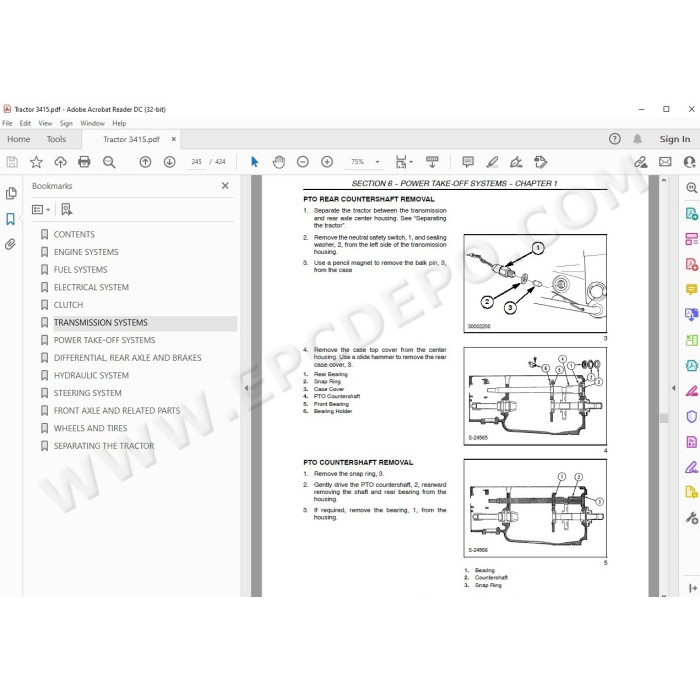Select TRANSMISSION SYSTEMS bookmark

[100, 322]
